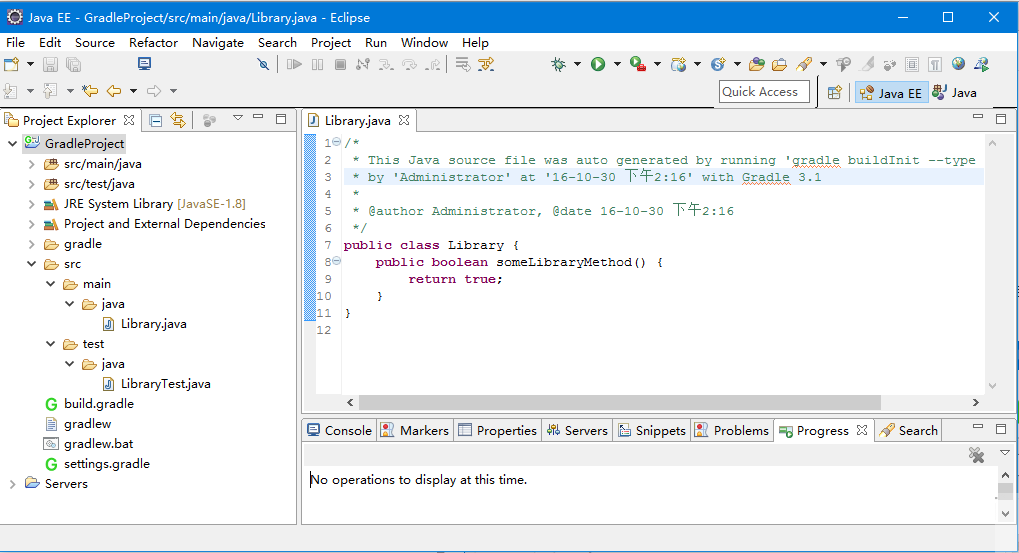
Task: Select Library.java in the tree
Action: (x=153, y=324)
